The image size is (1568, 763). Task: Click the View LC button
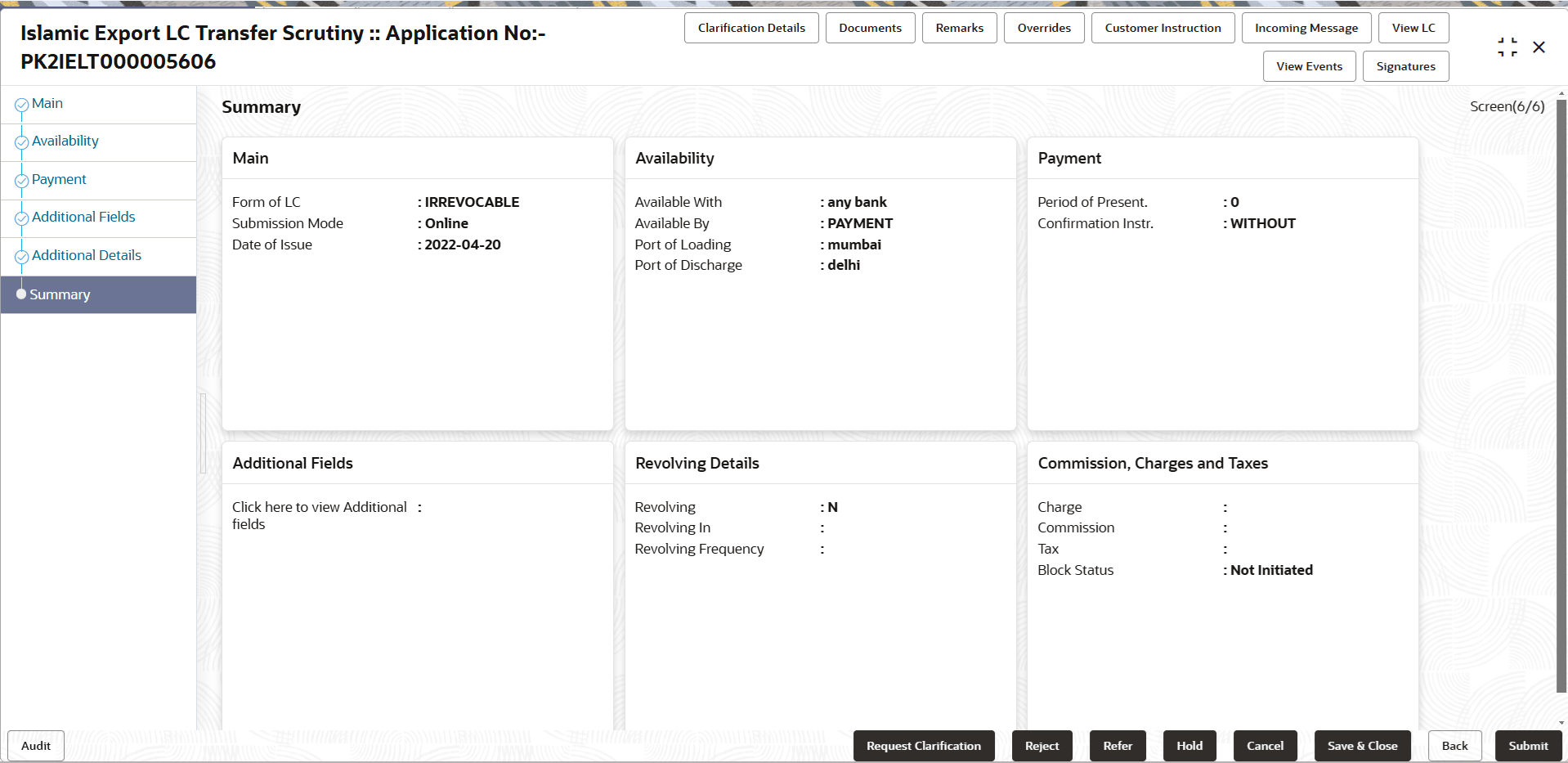[1413, 28]
